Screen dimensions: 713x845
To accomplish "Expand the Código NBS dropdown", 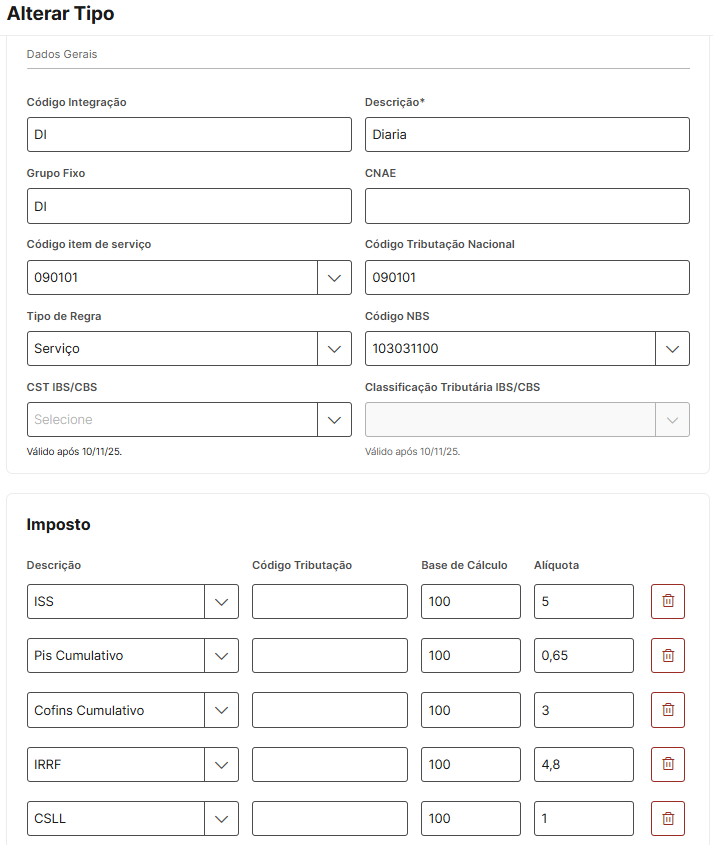I will click(672, 349).
